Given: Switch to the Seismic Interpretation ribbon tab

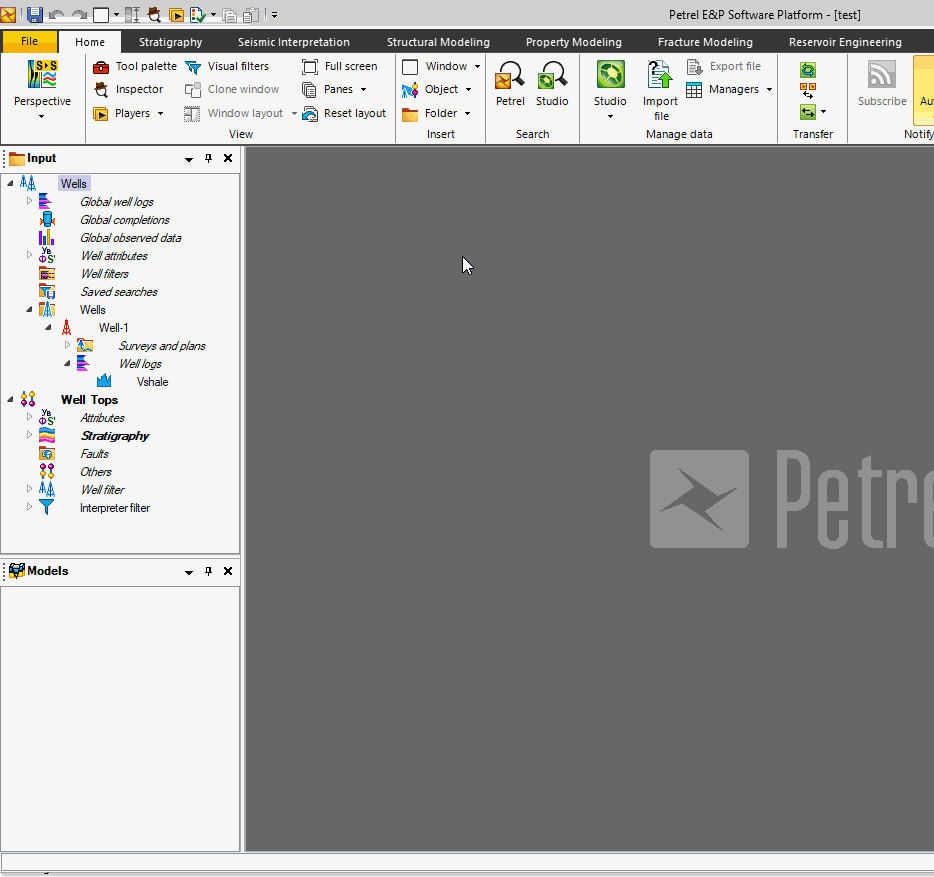Looking at the screenshot, I should tap(294, 42).
